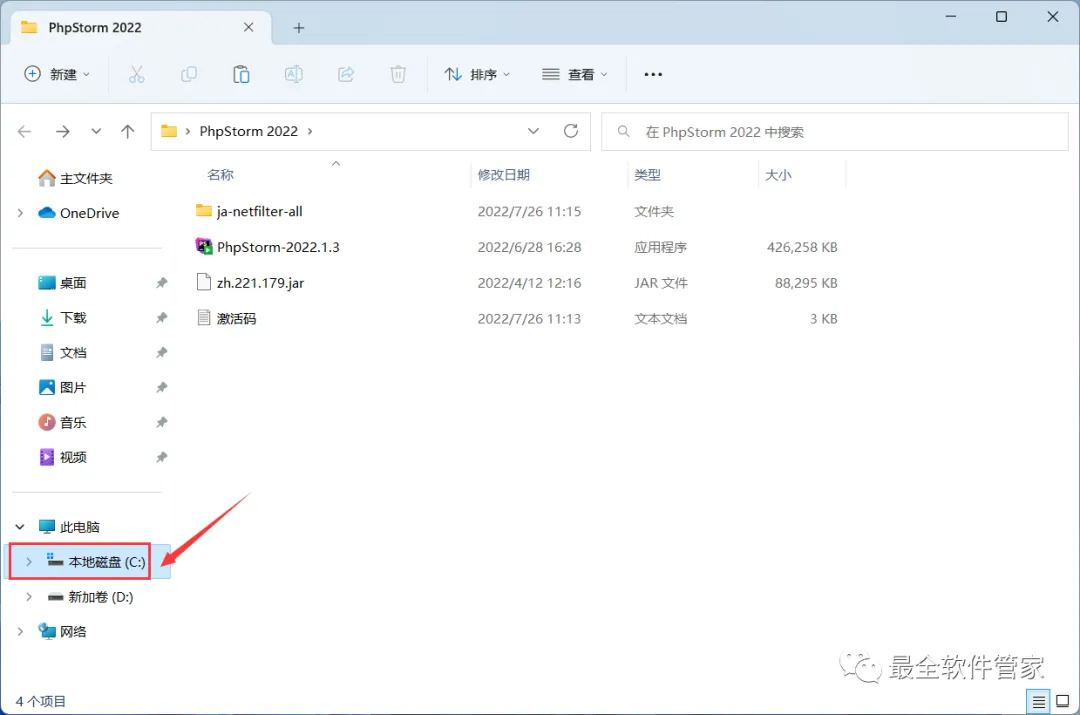Image resolution: width=1080 pixels, height=715 pixels.
Task: Add a new tab with plus button
Action: [298, 28]
